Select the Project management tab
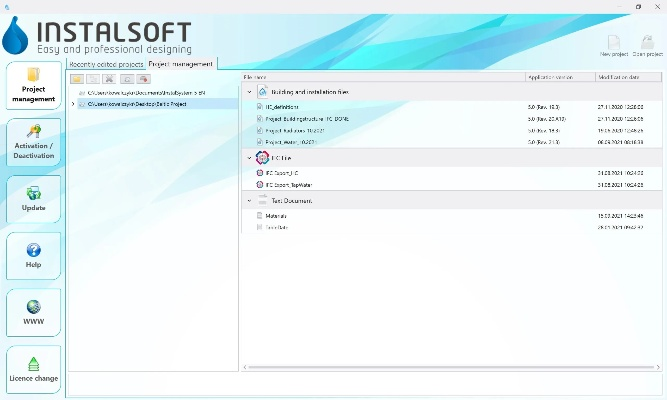 click(181, 64)
